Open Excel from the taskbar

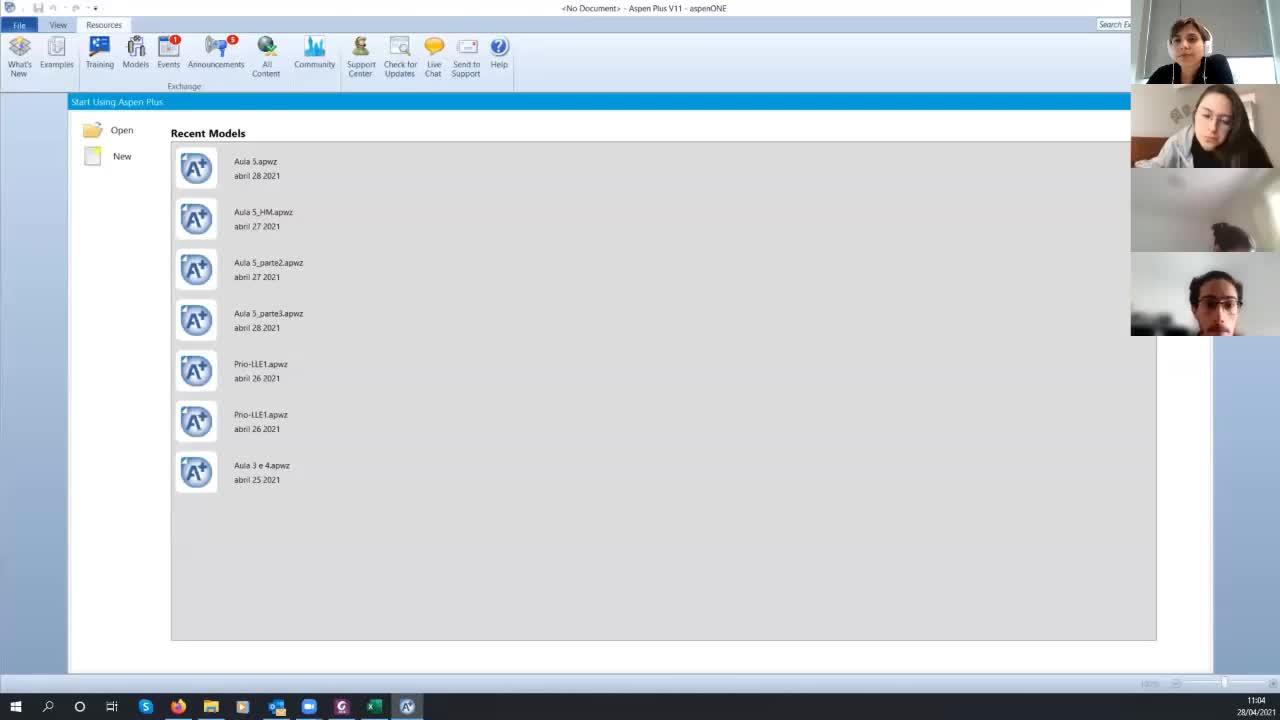374,707
